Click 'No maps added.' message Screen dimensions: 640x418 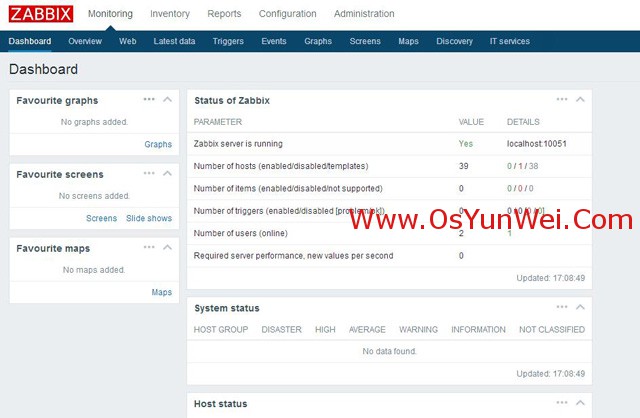[94, 270]
